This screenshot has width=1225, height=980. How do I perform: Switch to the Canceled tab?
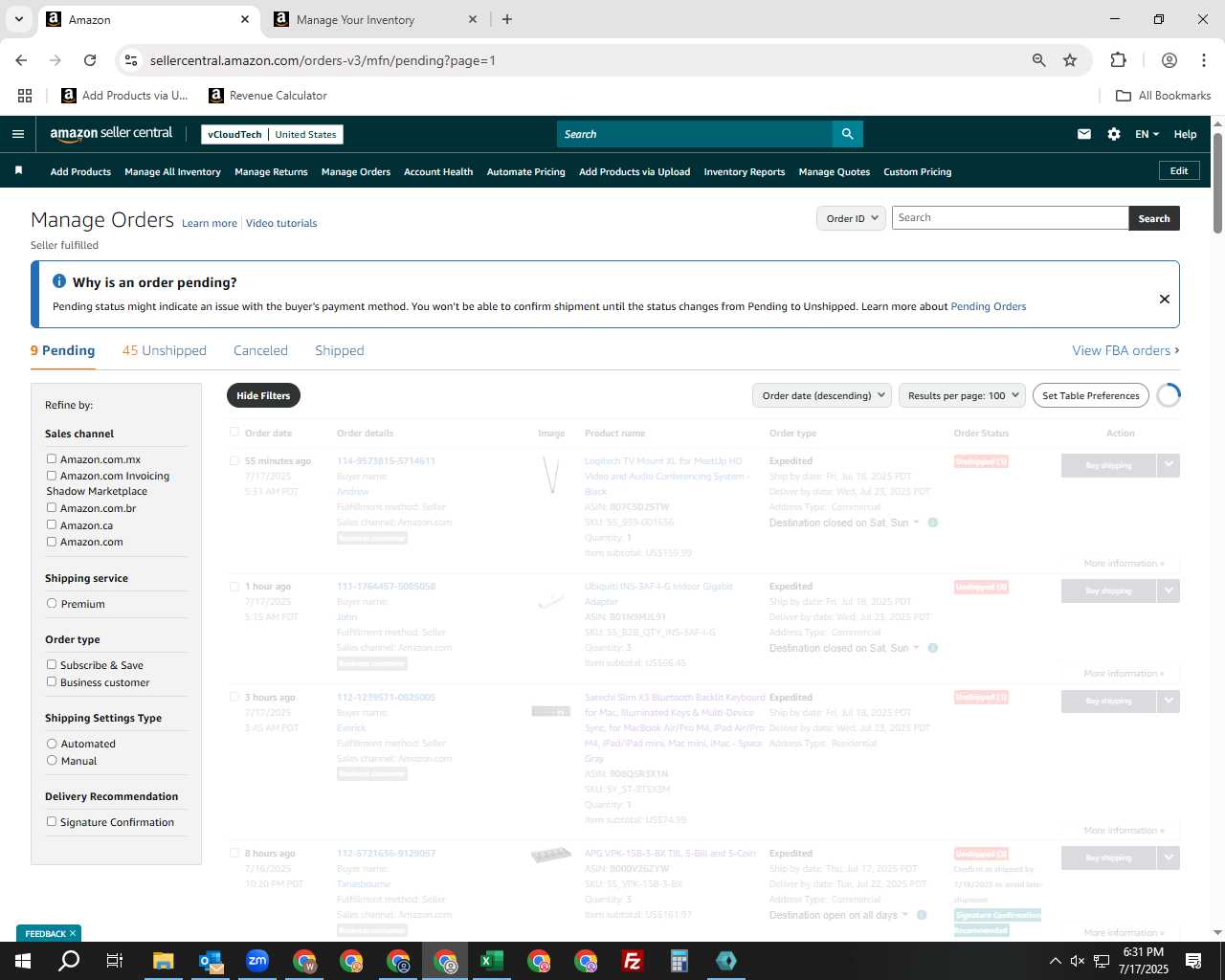click(x=260, y=350)
